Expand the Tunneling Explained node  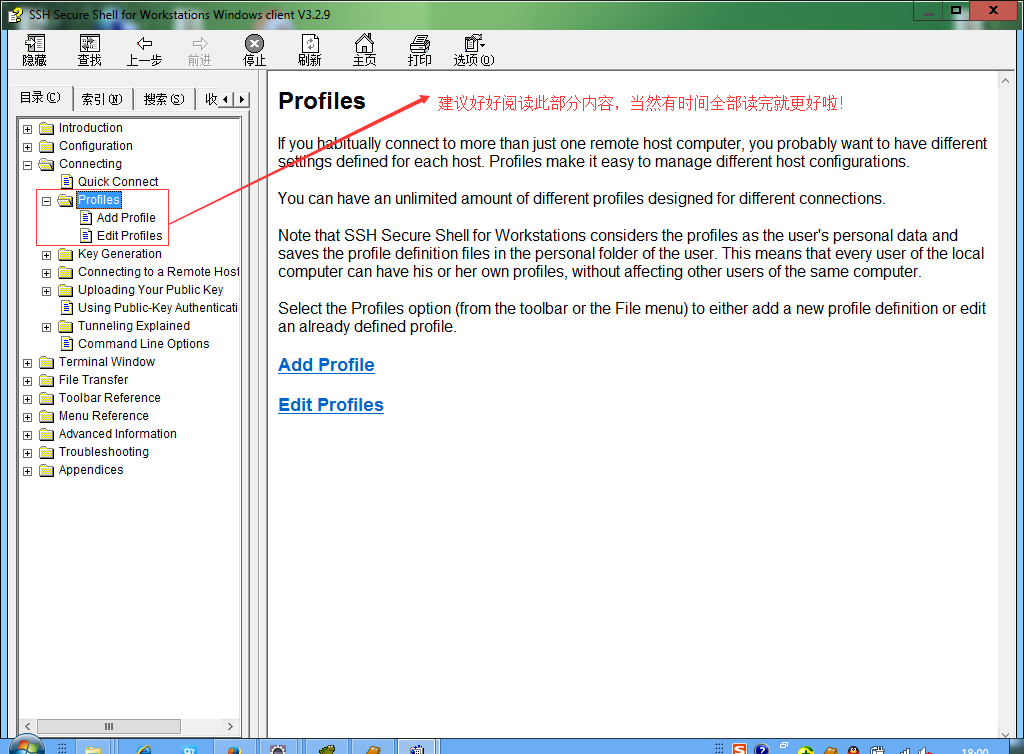(46, 327)
